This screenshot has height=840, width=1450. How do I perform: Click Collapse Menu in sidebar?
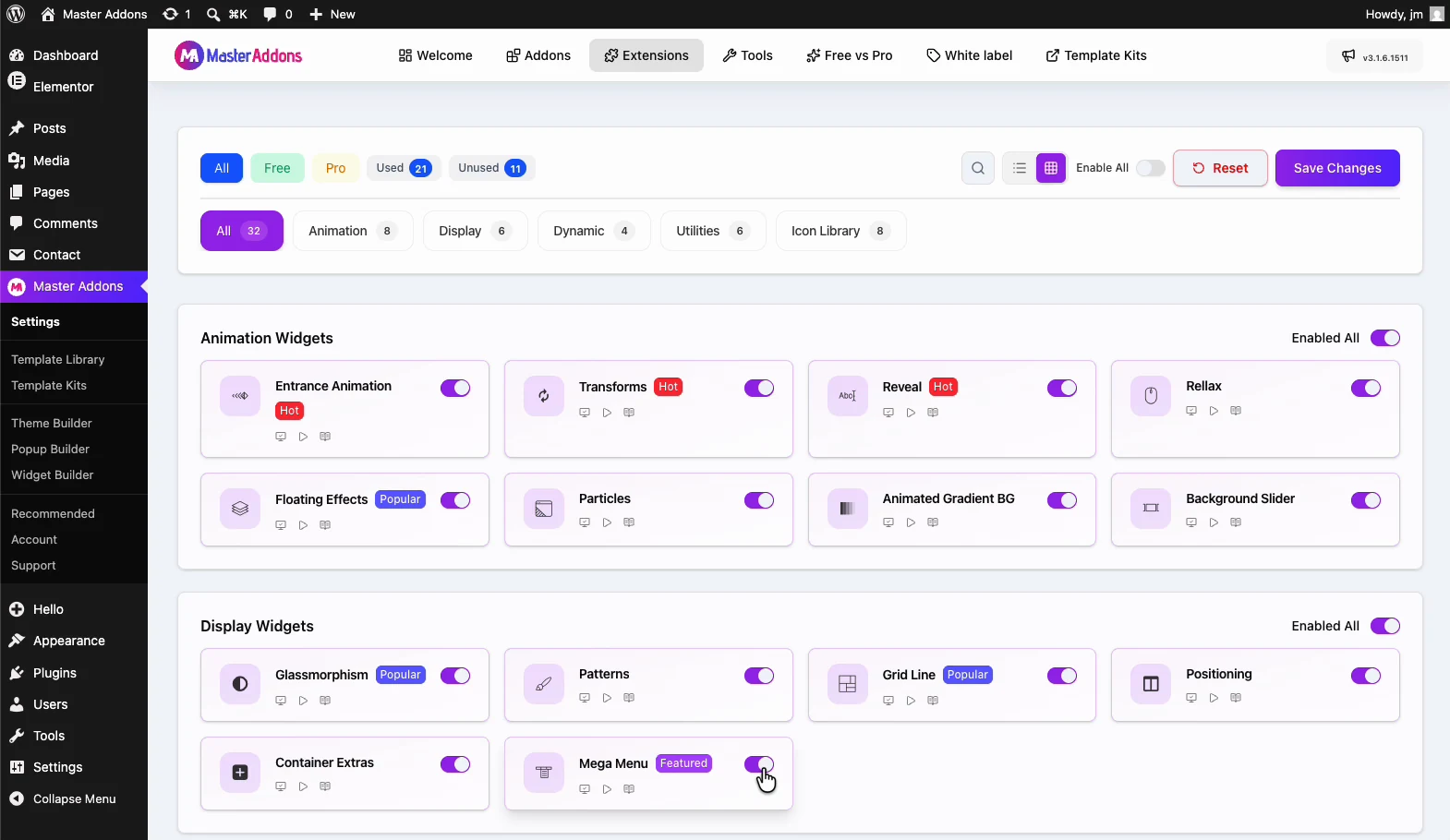point(74,798)
